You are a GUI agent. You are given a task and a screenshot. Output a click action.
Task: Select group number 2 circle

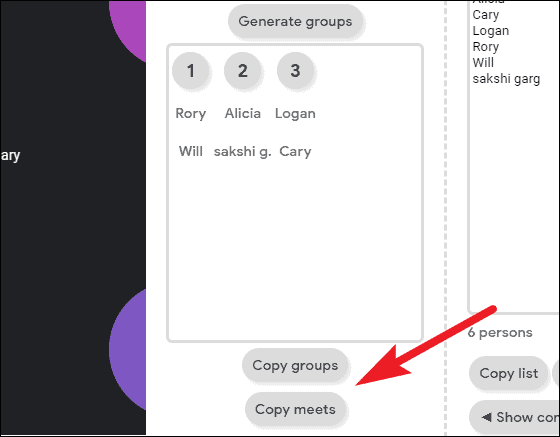point(243,70)
